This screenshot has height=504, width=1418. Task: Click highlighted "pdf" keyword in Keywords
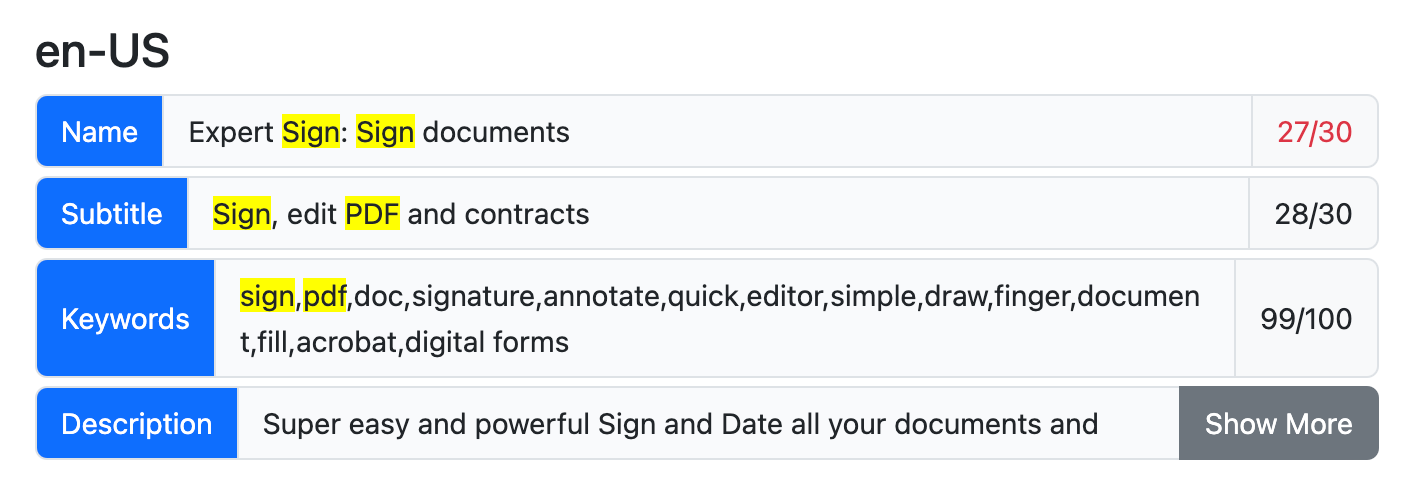pyautogui.click(x=324, y=296)
